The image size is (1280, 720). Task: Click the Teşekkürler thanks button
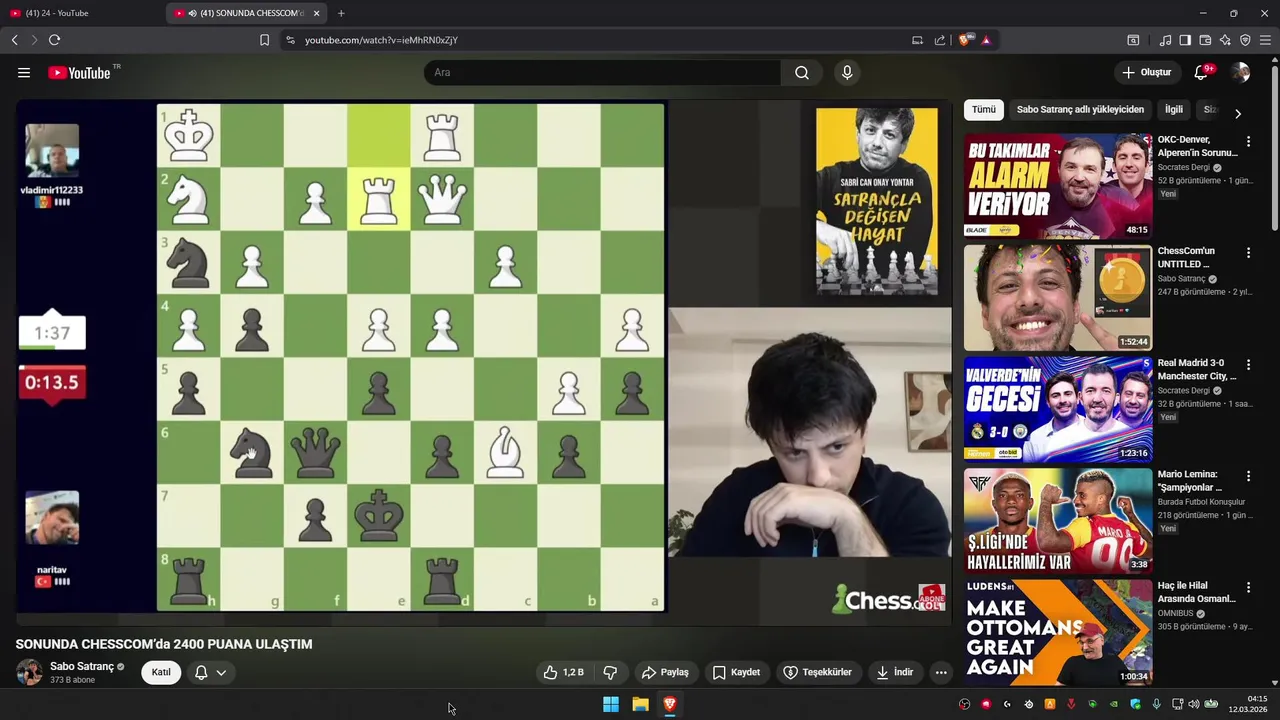click(x=817, y=672)
